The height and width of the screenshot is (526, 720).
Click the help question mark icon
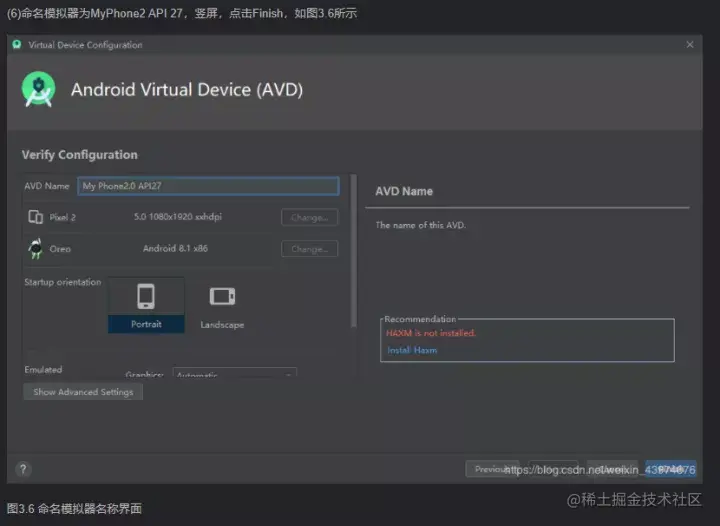point(23,469)
